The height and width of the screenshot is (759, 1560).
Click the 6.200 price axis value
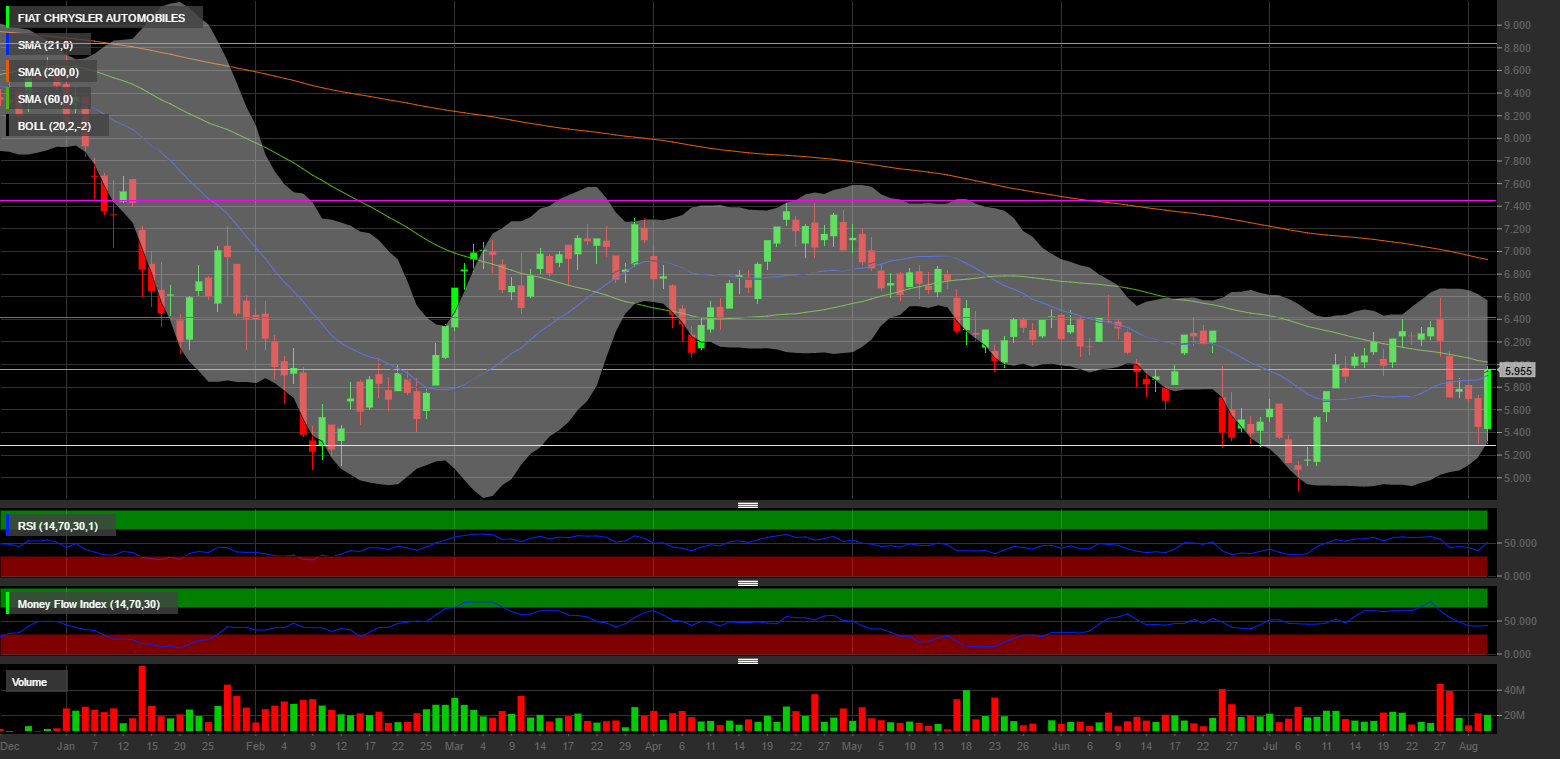point(1517,342)
